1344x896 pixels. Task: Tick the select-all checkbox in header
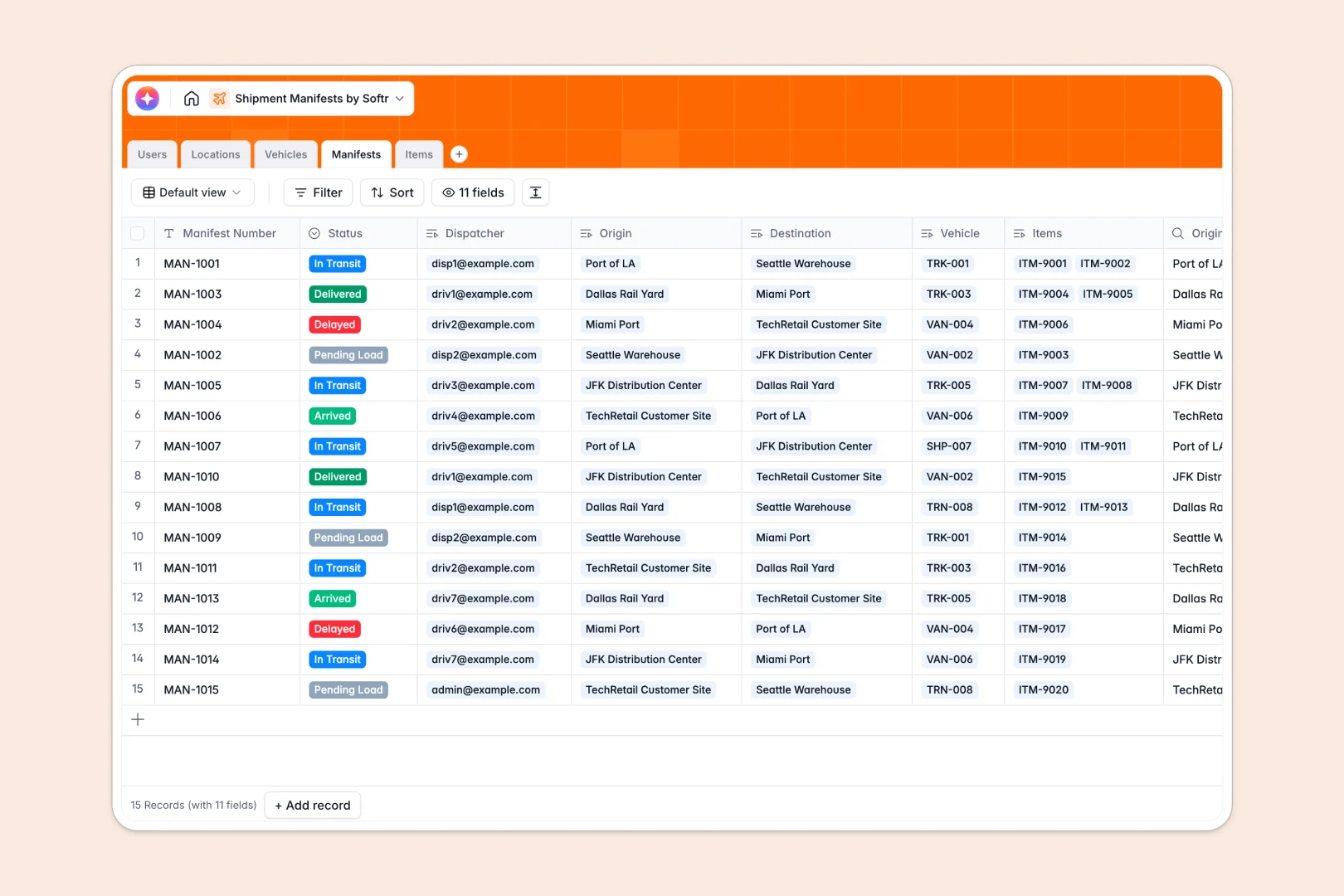point(138,234)
